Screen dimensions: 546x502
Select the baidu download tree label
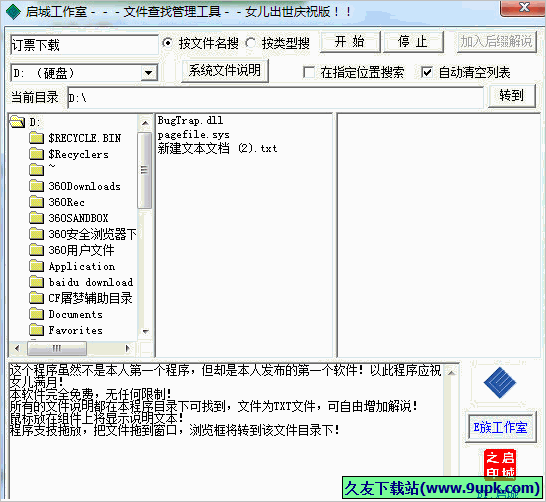coord(91,282)
